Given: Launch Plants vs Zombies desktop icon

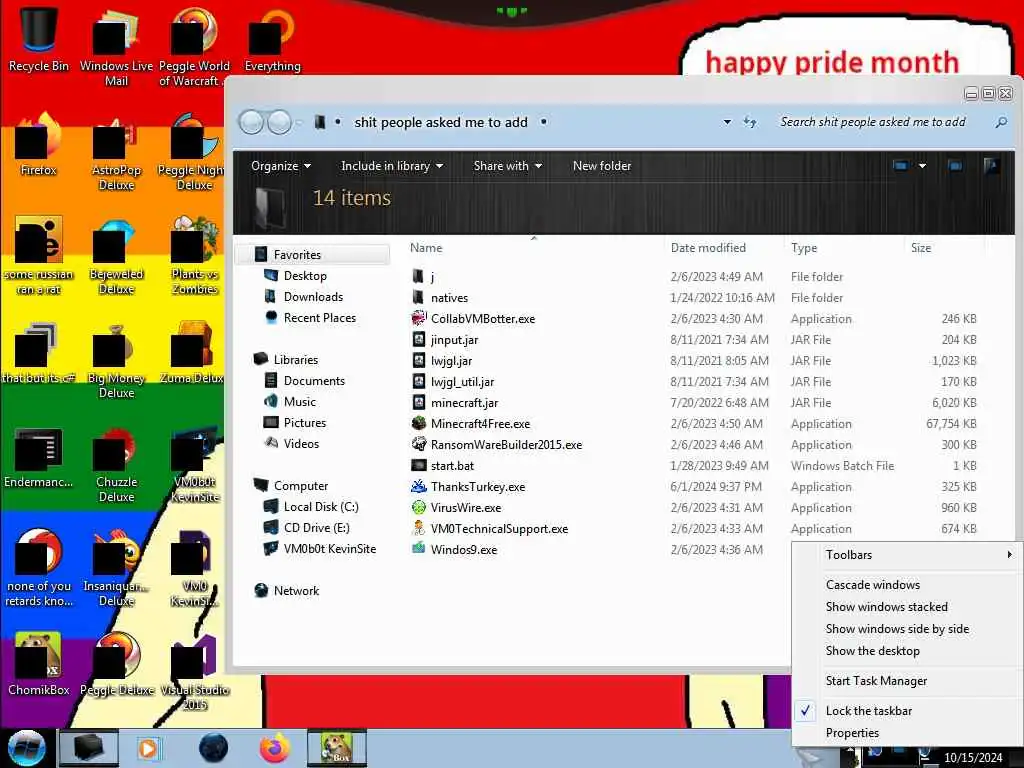Looking at the screenshot, I should click(194, 256).
